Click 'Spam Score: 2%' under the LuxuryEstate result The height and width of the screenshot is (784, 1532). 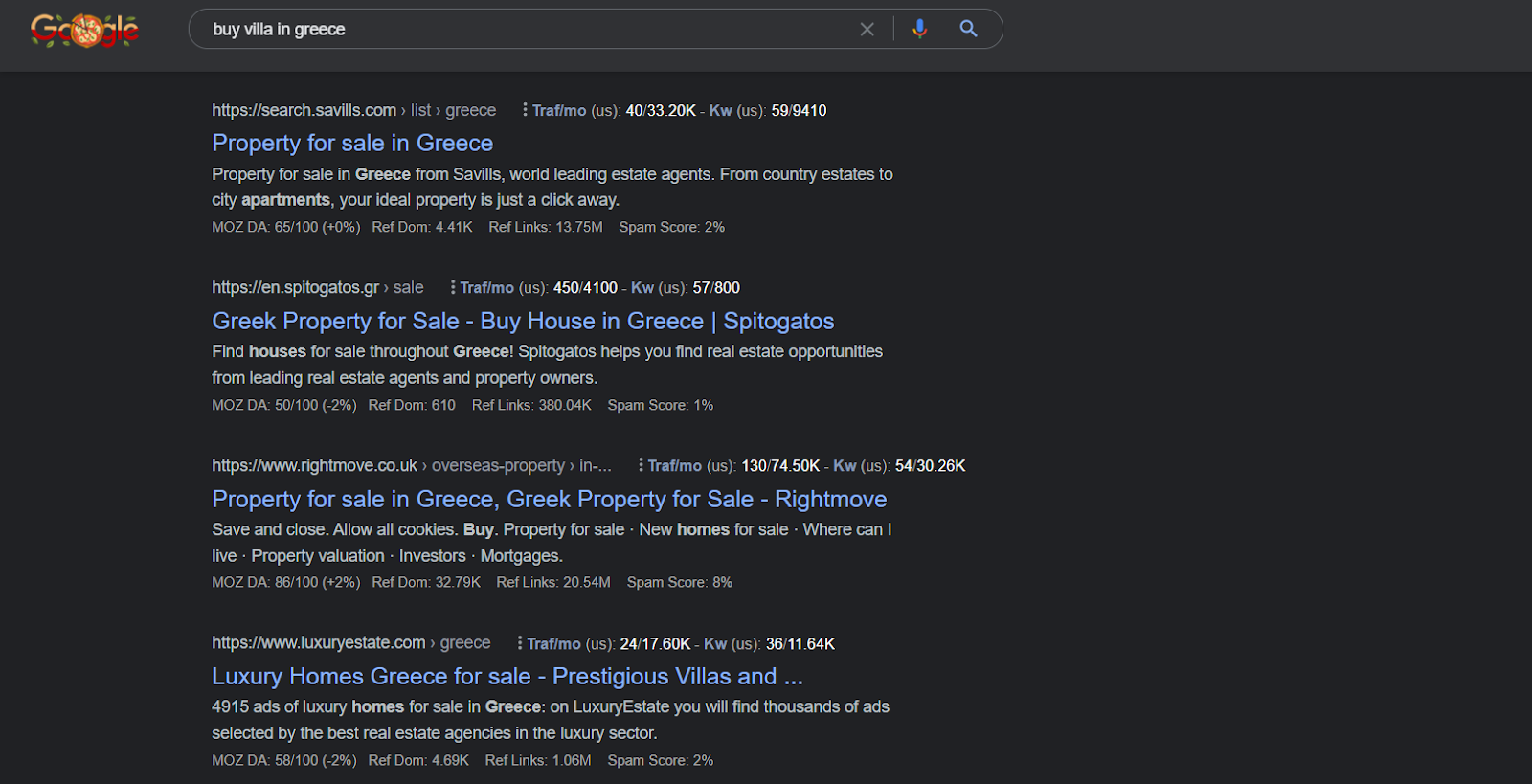[661, 760]
